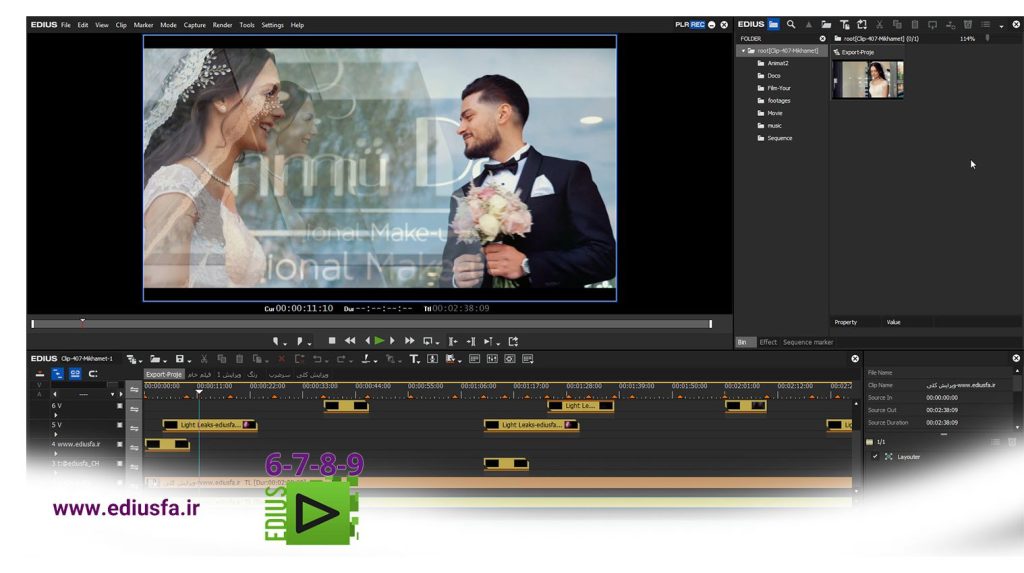Screen dimensions: 1024x573
Task: Open the File menu
Action: pos(65,25)
